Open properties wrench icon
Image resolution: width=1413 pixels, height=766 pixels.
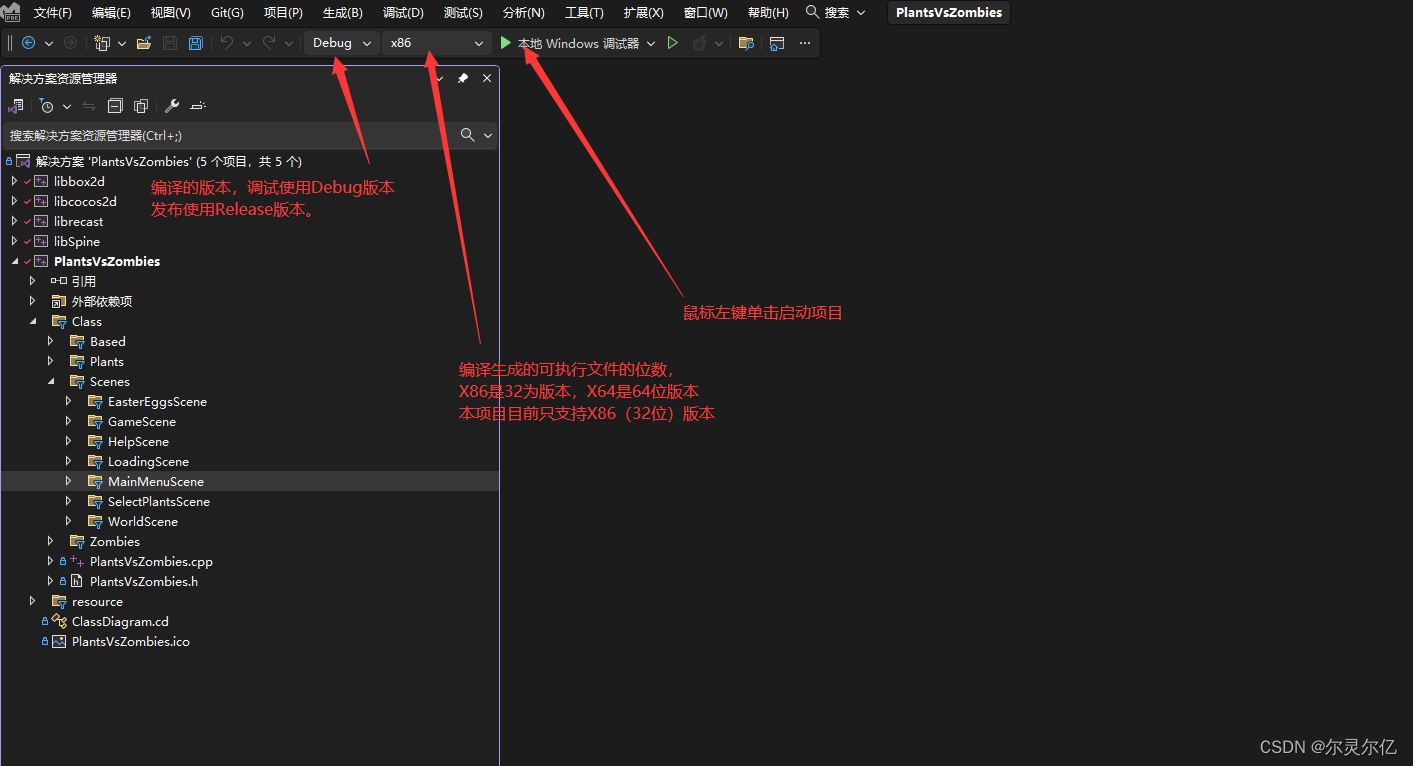tap(172, 106)
